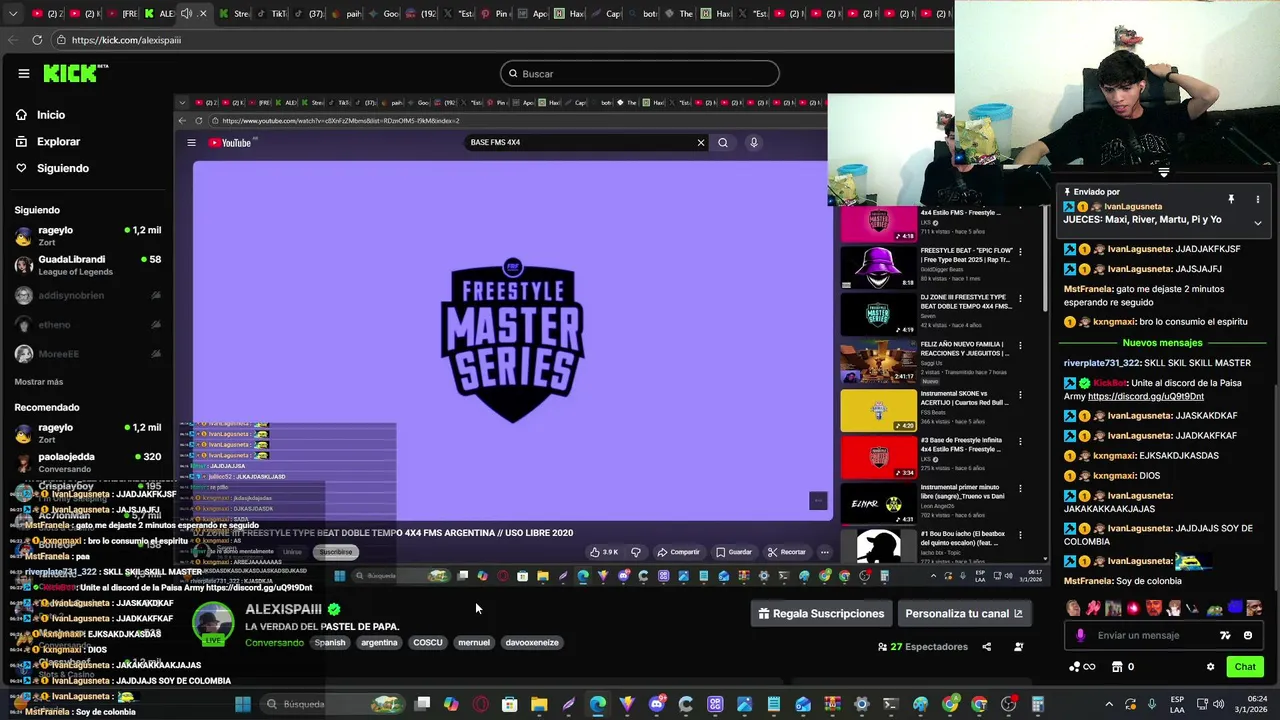This screenshot has height=720, width=1280.
Task: Click the user icon beside share
Action: click(x=1018, y=647)
